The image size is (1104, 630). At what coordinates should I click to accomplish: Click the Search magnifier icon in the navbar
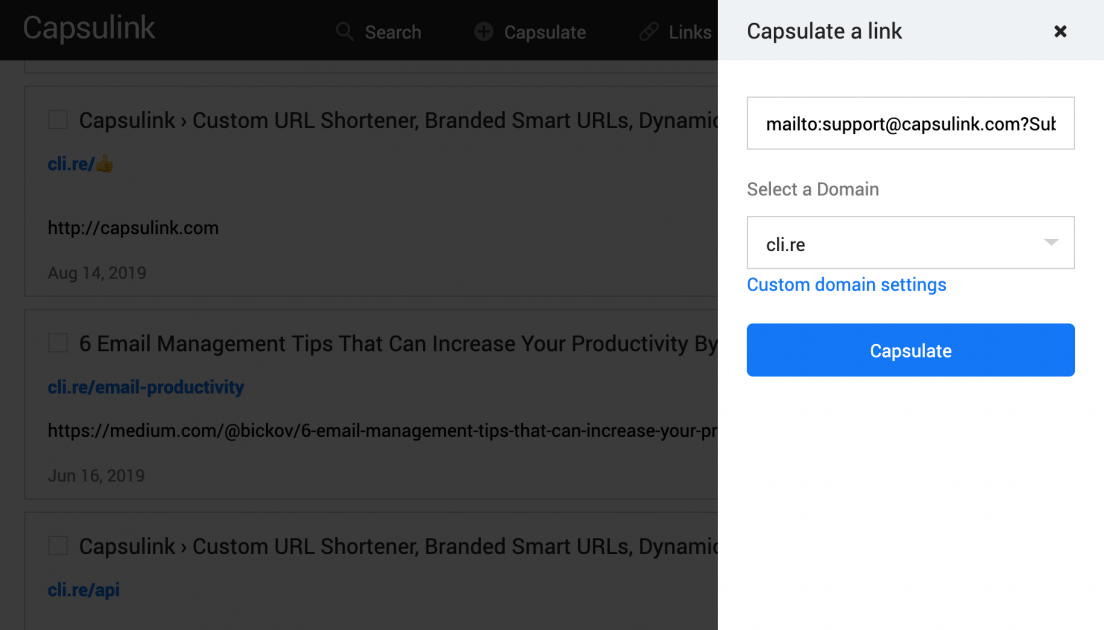click(x=344, y=31)
